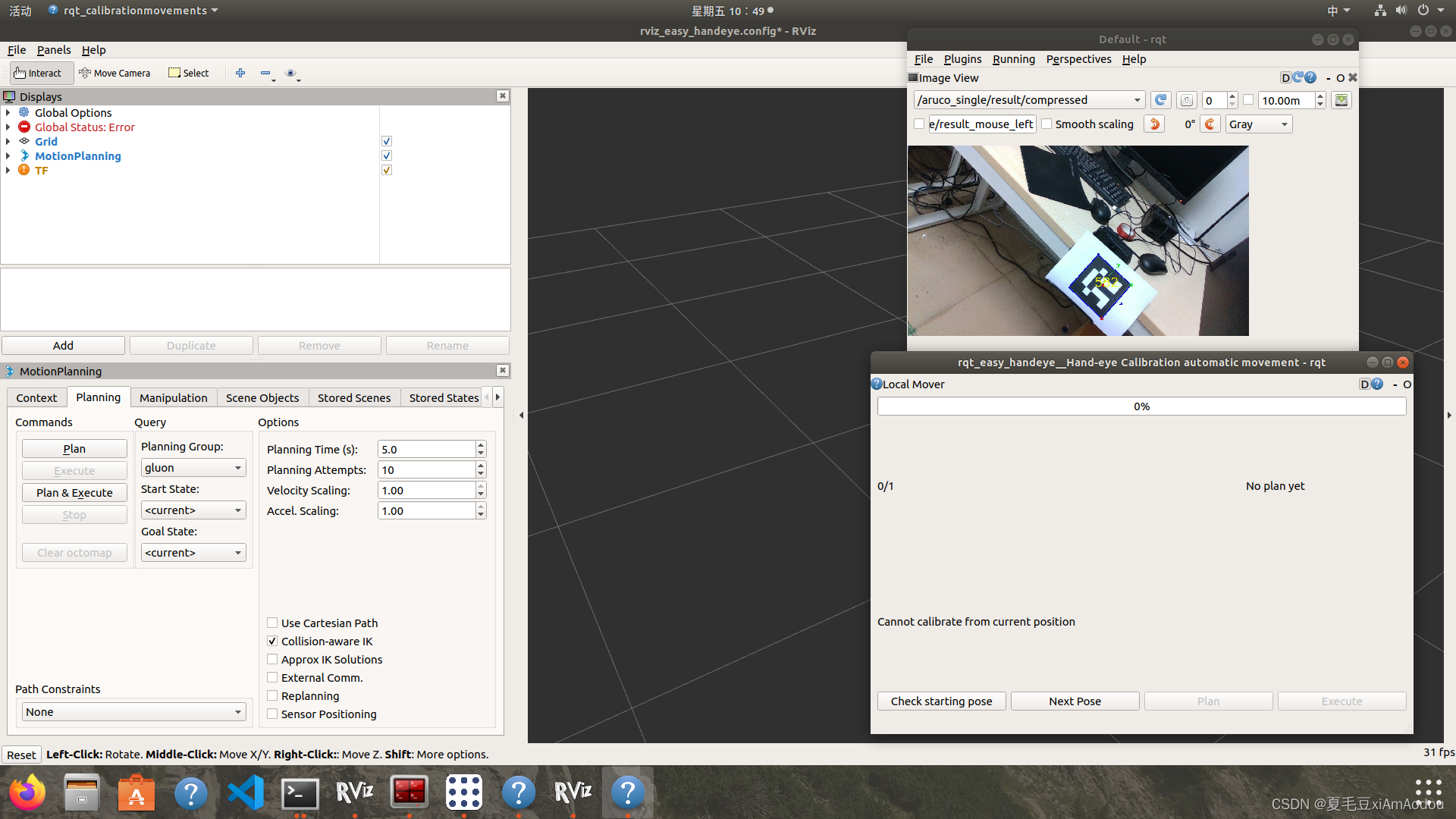Uncheck Collision-aware IK
Image resolution: width=1456 pixels, height=819 pixels.
(x=272, y=642)
